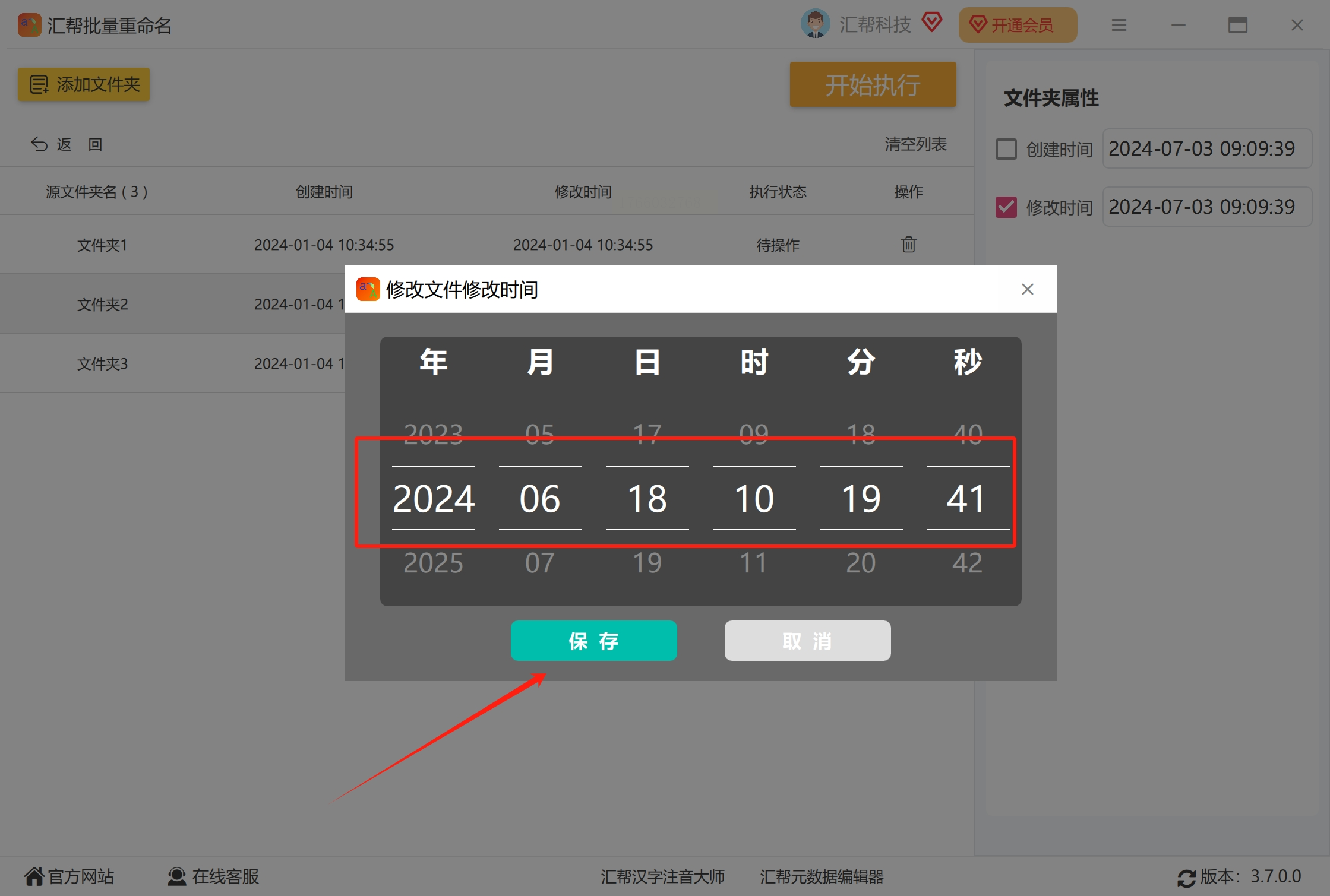Viewport: 1330px width, 896px height.
Task: Uncheck the 修改时间 checkbox
Action: tap(1006, 207)
